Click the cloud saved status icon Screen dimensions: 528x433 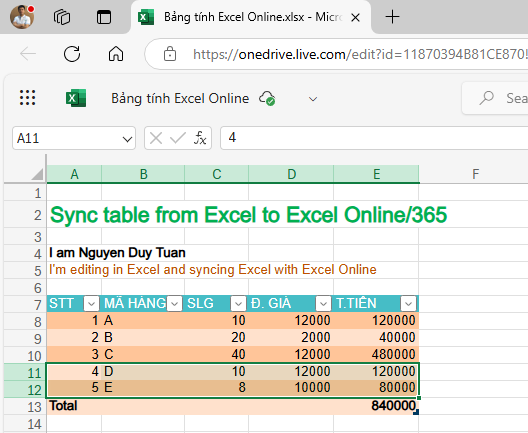click(x=267, y=98)
